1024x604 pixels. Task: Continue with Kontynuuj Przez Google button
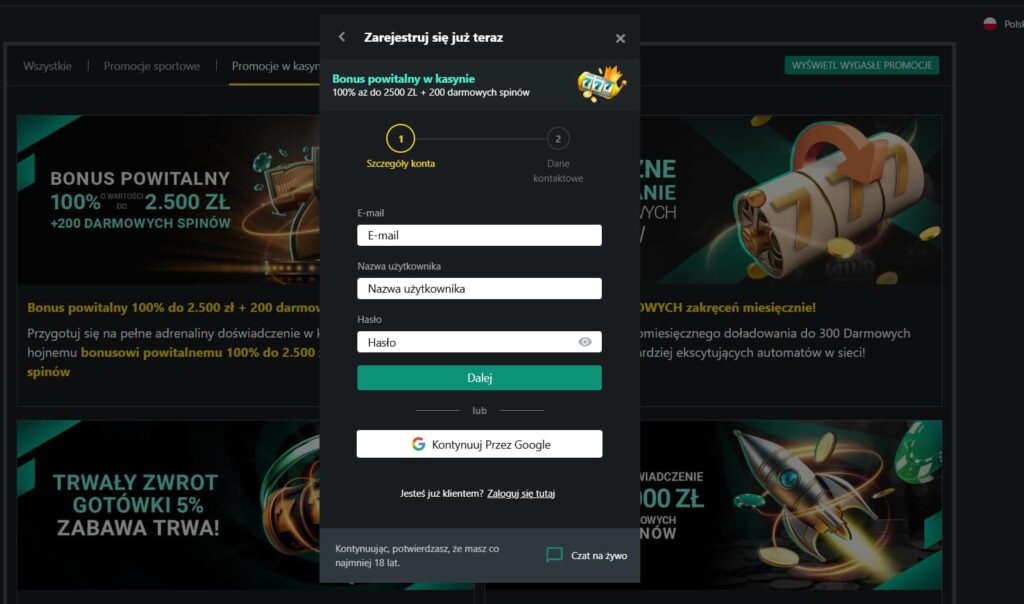click(x=479, y=444)
